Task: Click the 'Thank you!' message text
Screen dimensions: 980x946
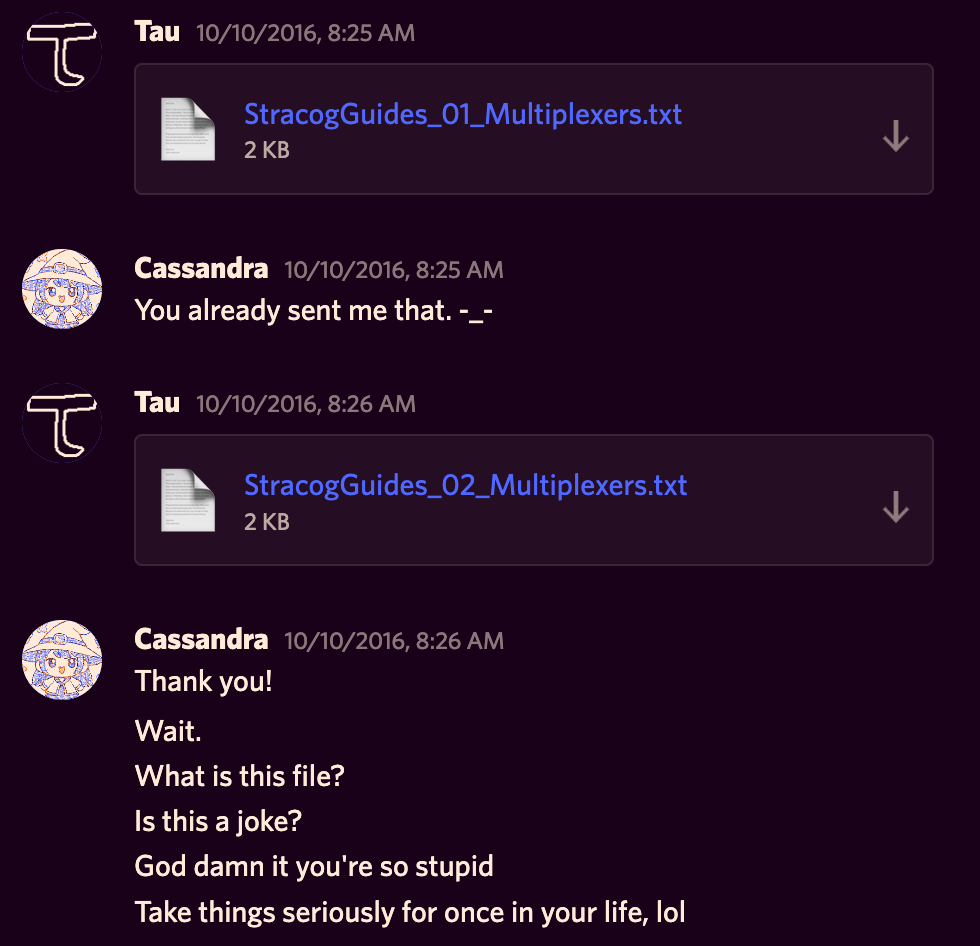Action: tap(203, 681)
